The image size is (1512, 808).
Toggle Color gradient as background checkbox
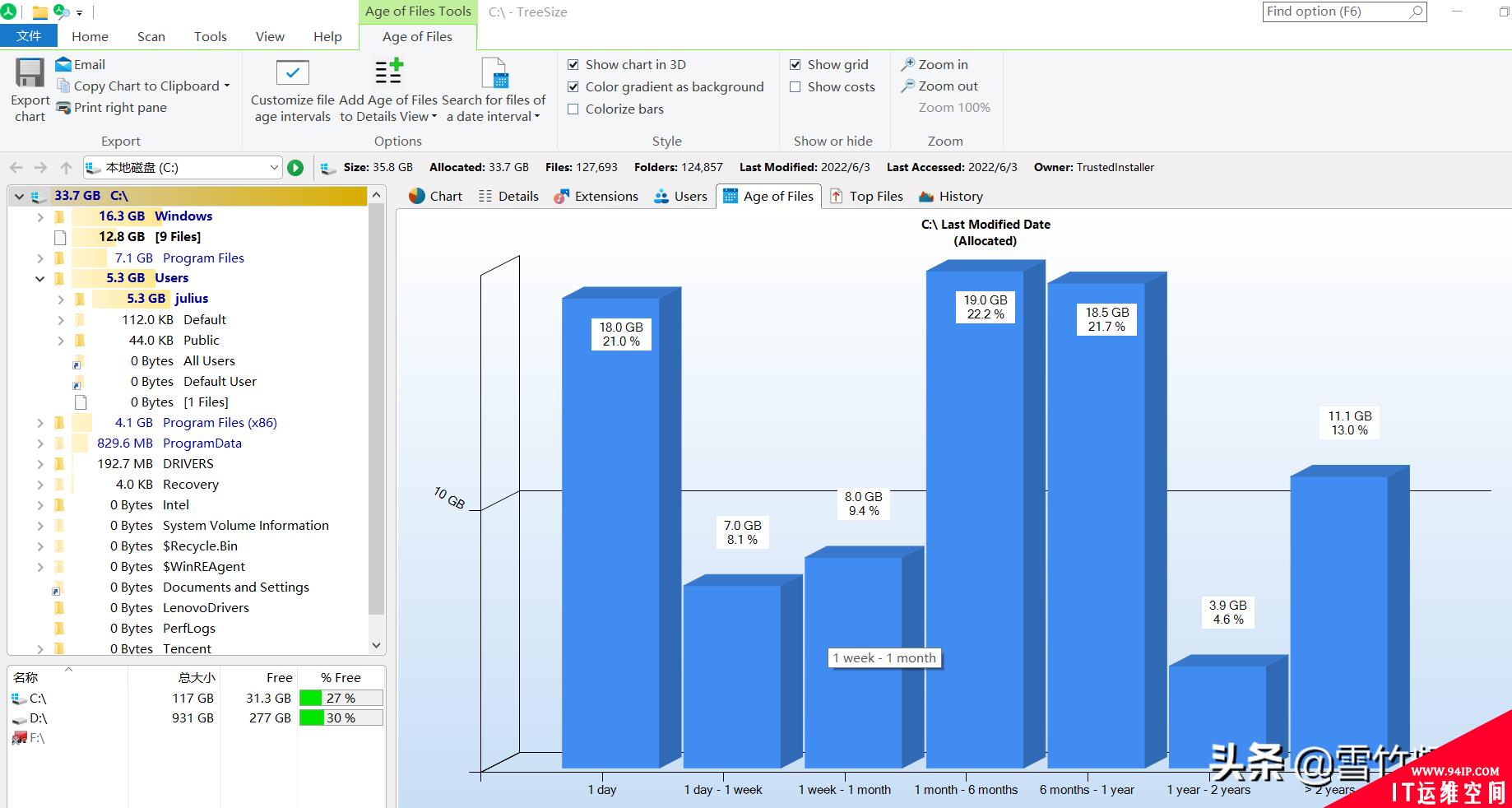[x=573, y=86]
